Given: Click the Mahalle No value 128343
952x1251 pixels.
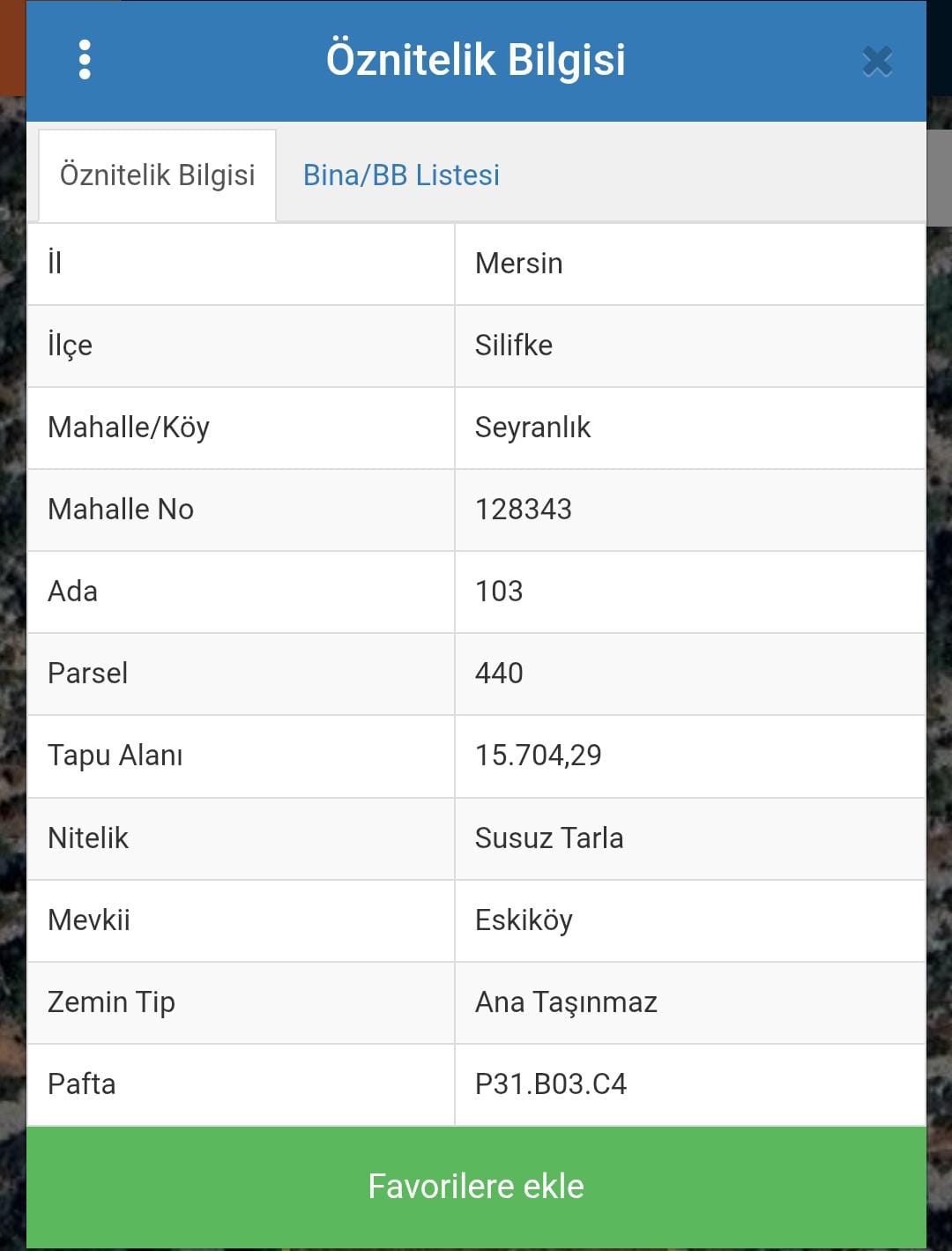Looking at the screenshot, I should [524, 510].
